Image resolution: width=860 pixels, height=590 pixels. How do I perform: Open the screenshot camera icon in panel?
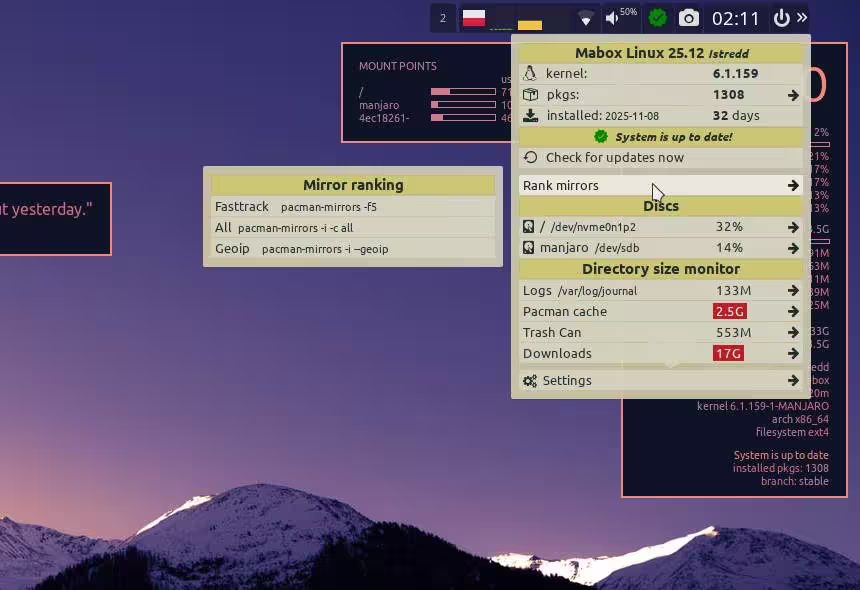click(688, 18)
